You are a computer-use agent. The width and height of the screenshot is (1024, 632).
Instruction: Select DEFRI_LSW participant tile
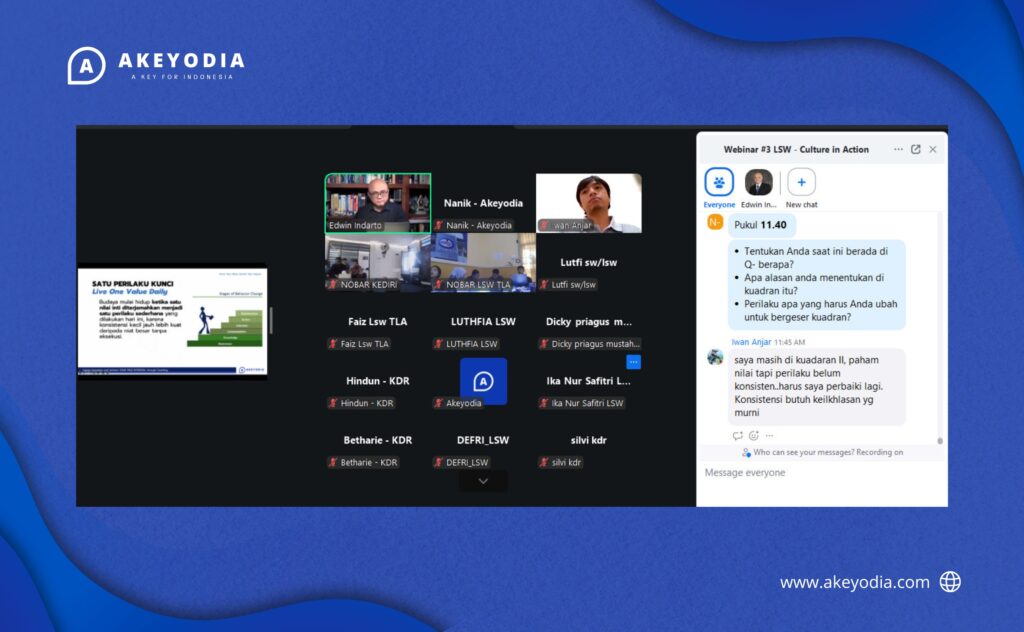click(x=483, y=441)
